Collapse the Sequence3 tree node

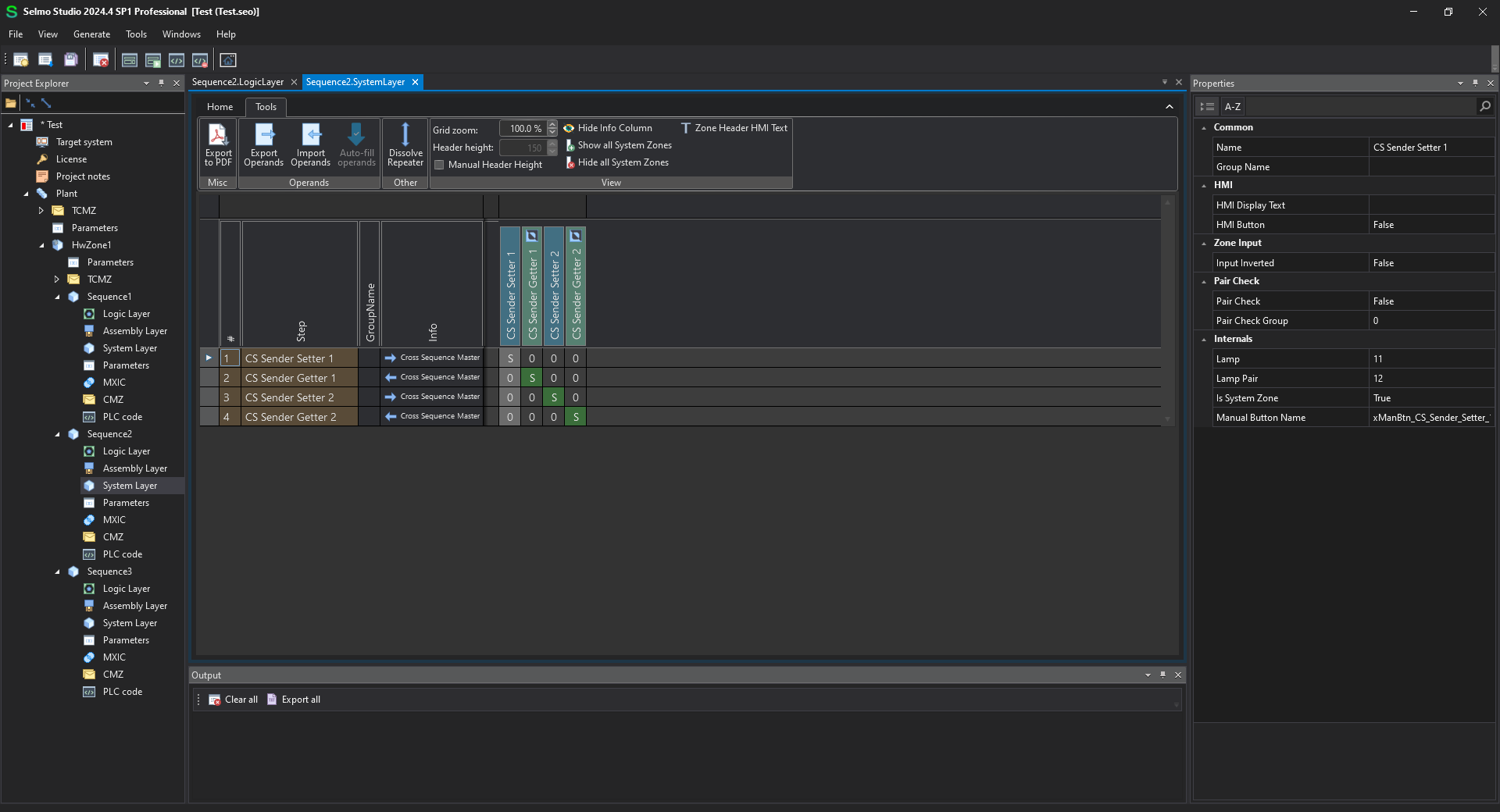[57, 572]
